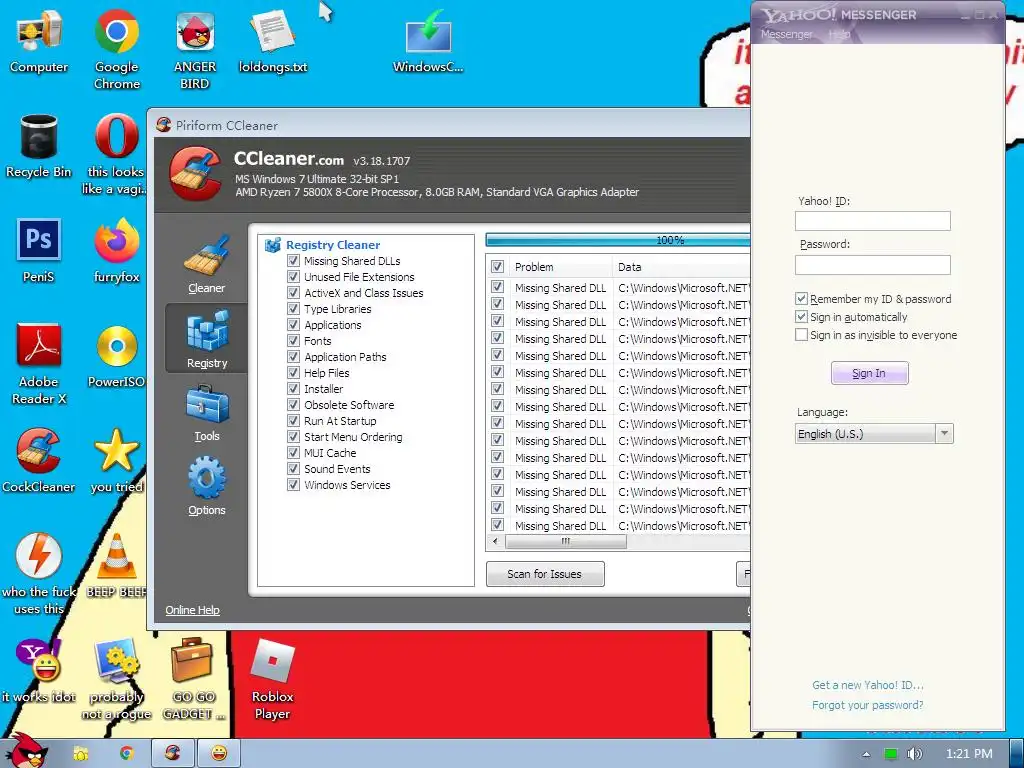Viewport: 1024px width, 768px height.
Task: Select the WindowsC... desktop shortcut
Action: pyautogui.click(x=428, y=40)
